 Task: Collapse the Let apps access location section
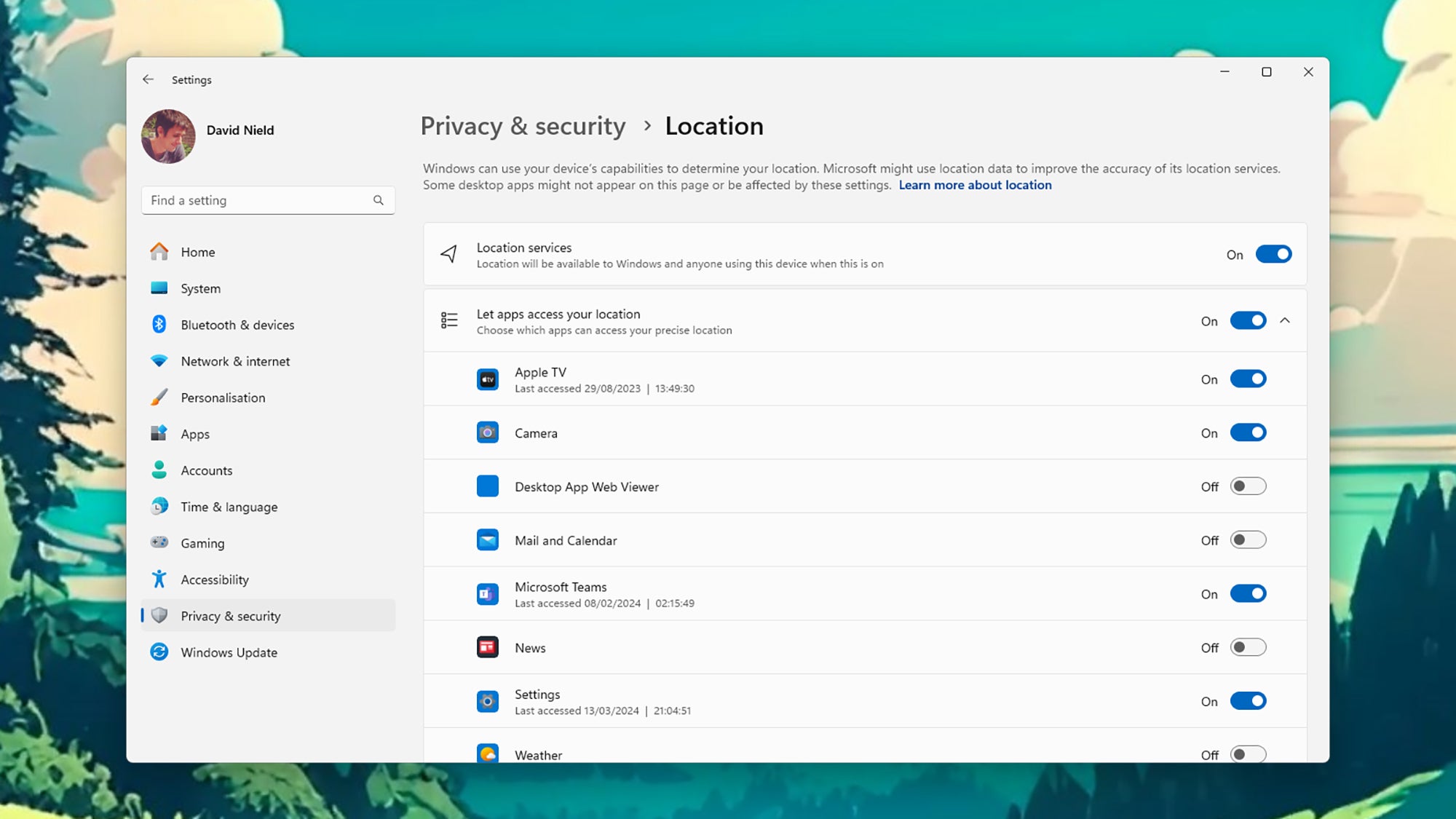tap(1285, 321)
